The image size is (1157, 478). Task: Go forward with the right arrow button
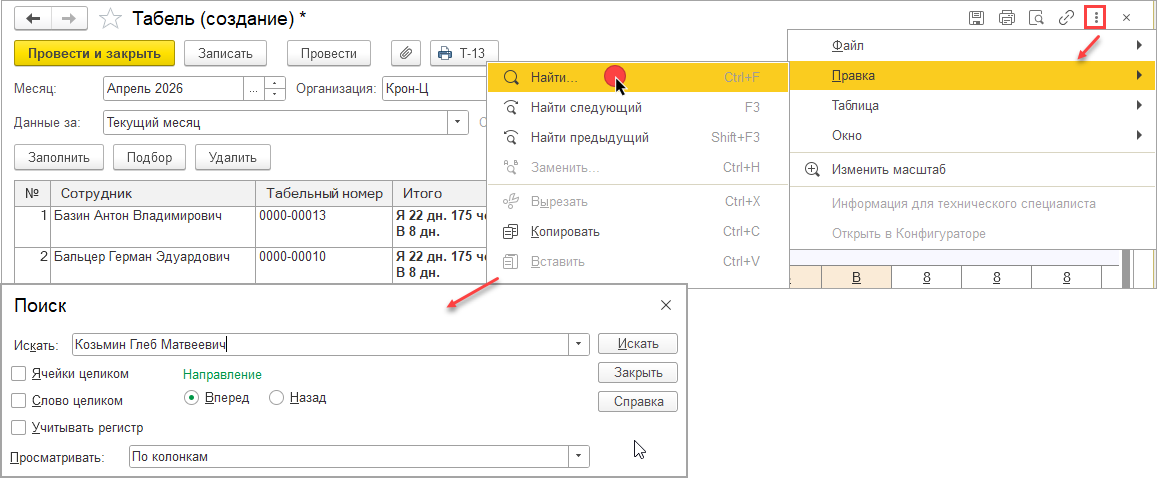click(x=69, y=18)
